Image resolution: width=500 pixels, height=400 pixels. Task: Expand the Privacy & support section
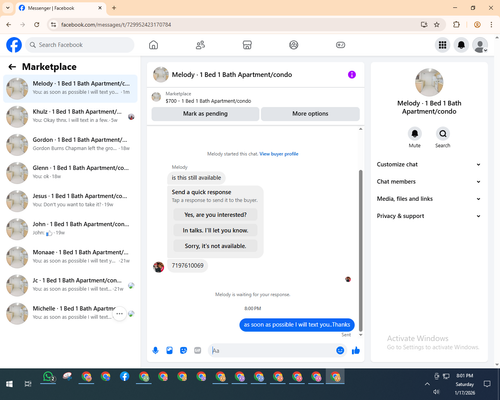click(429, 216)
